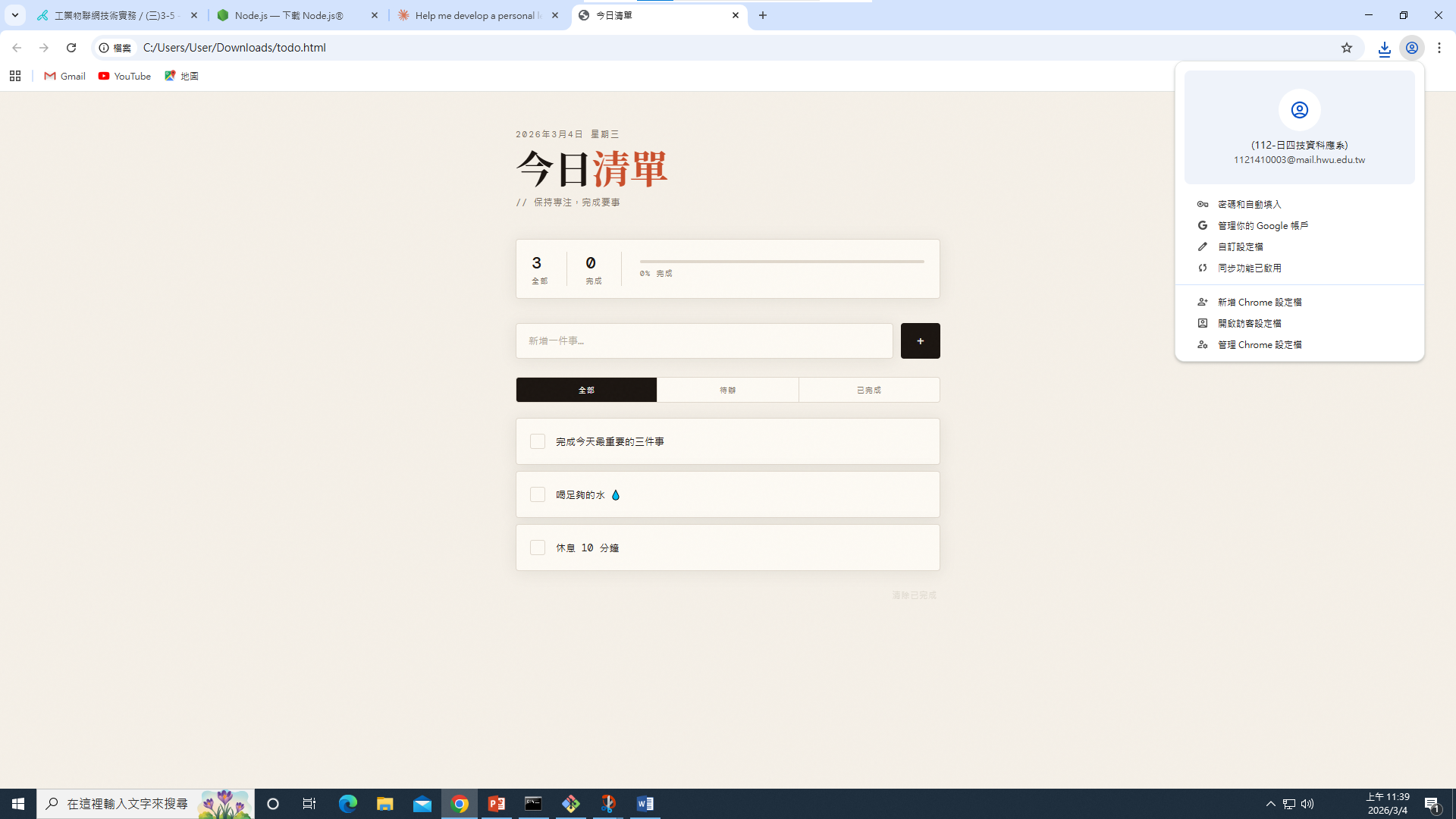Screen dimensions: 1456x819
Task: Open the Chrome downloads icon
Action: tap(1384, 48)
